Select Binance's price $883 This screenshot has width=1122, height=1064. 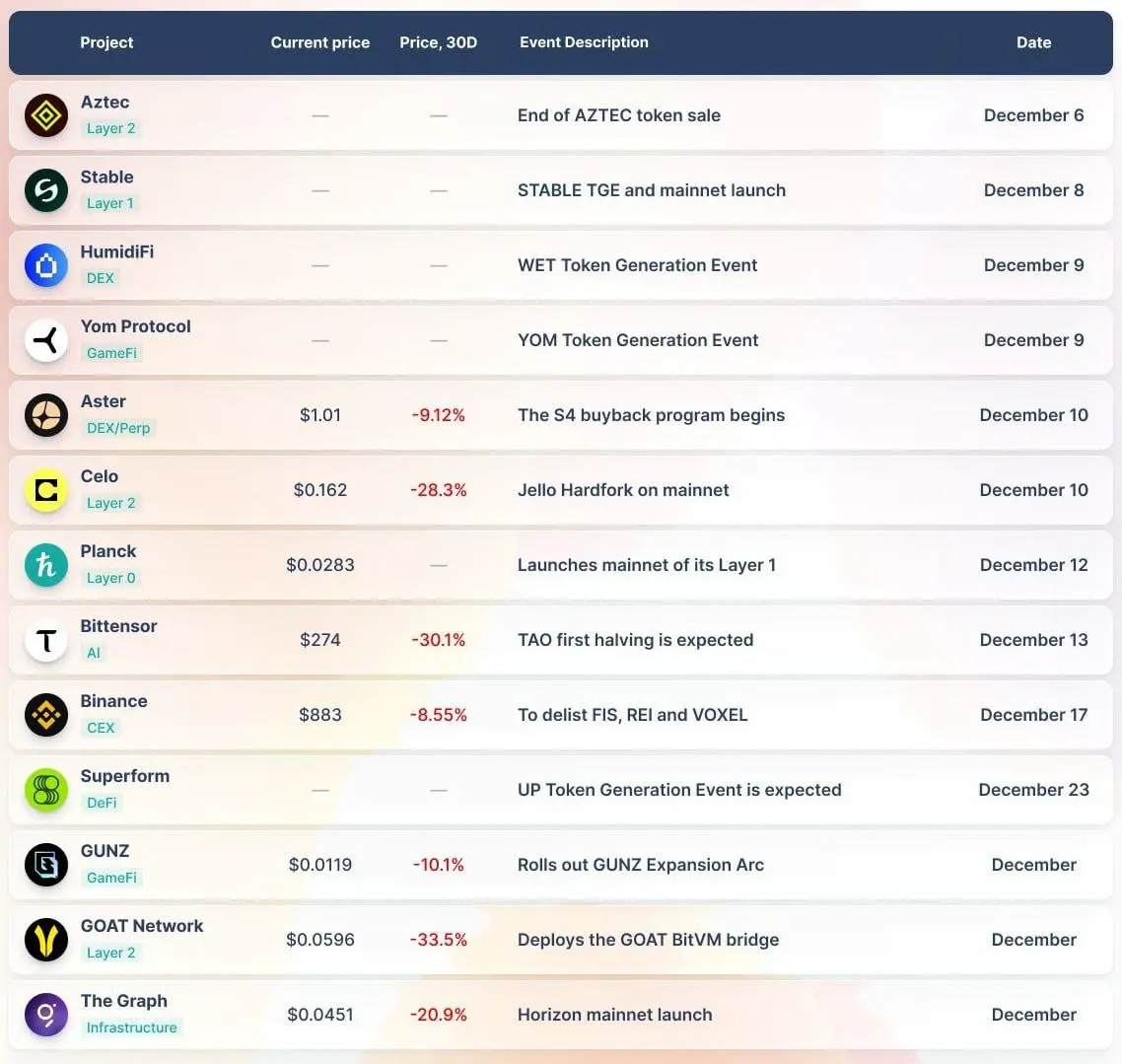319,715
